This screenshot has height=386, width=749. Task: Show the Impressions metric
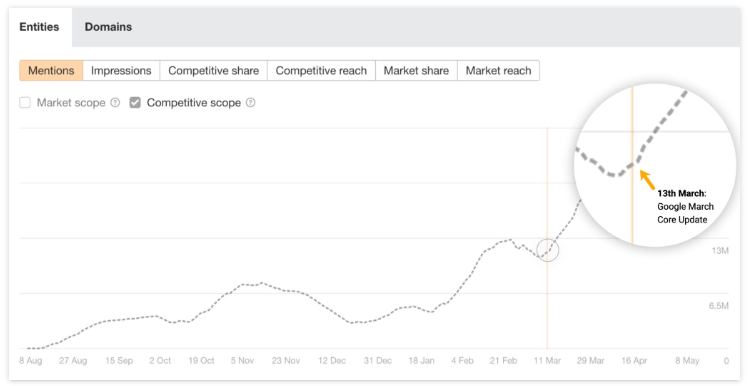click(121, 71)
